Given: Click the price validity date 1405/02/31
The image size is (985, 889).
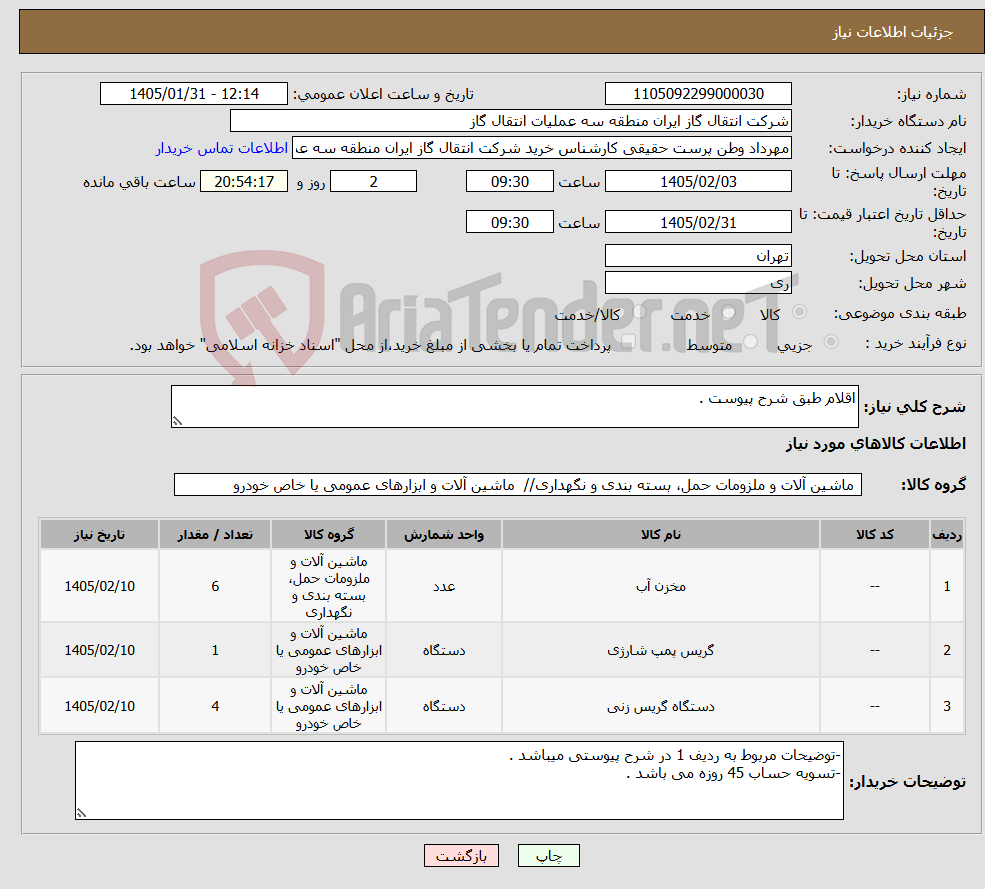Looking at the screenshot, I should (x=698, y=222).
